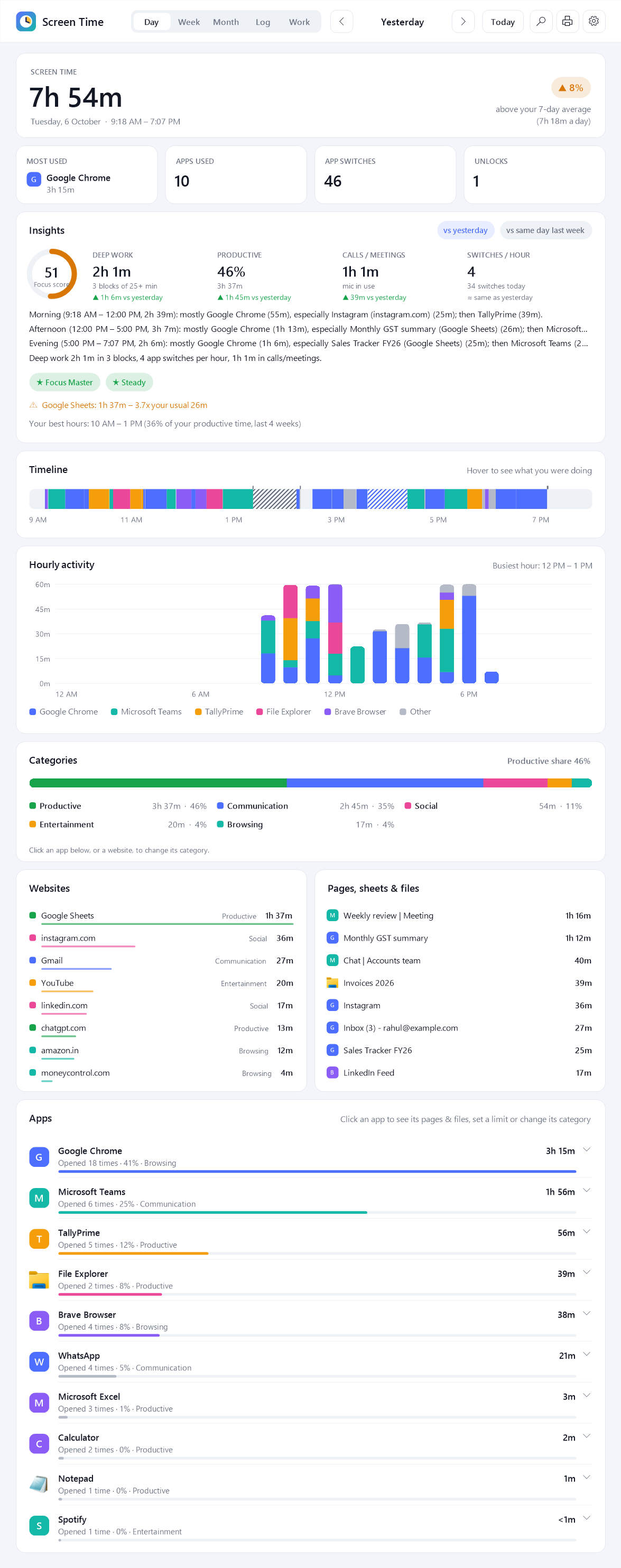This screenshot has width=621, height=1568.
Task: Go to the next day arrow
Action: 464,21
